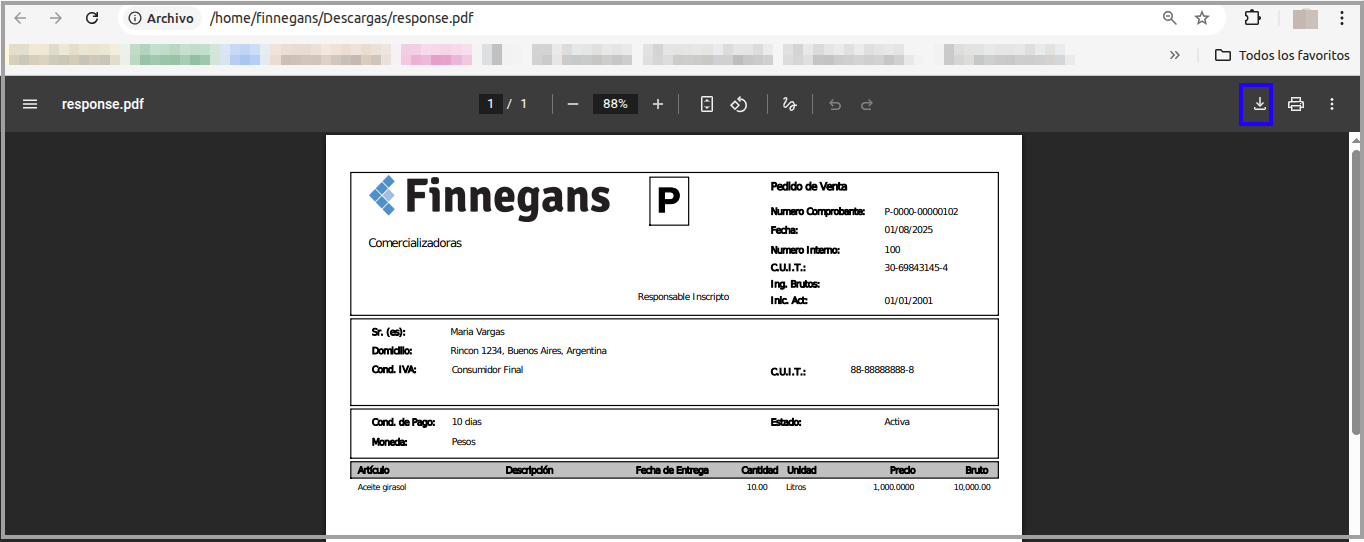Screen dimensions: 1364x542
Task: Click the address Rincon 1234, Buenos Aires, Argentina
Action: point(528,351)
